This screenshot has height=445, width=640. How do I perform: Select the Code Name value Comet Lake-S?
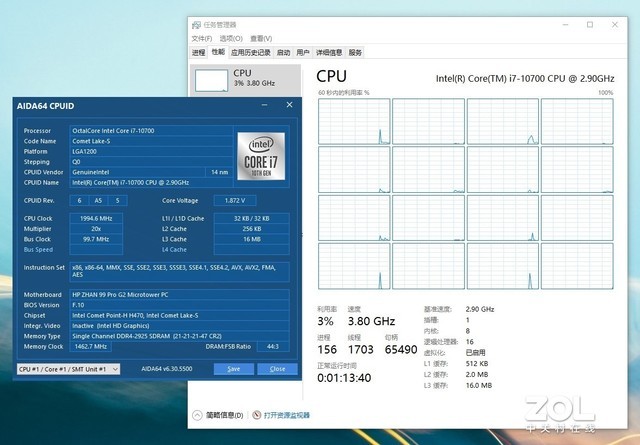click(151, 141)
